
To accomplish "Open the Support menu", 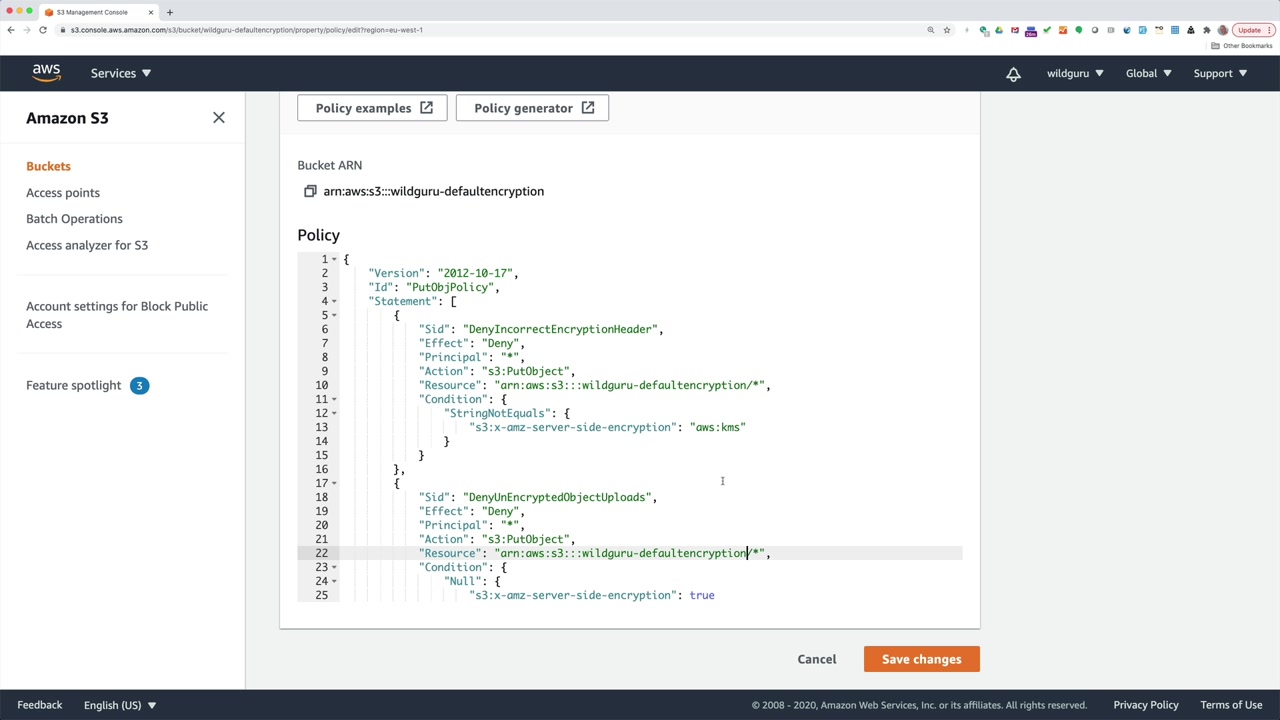I will pos(1220,73).
